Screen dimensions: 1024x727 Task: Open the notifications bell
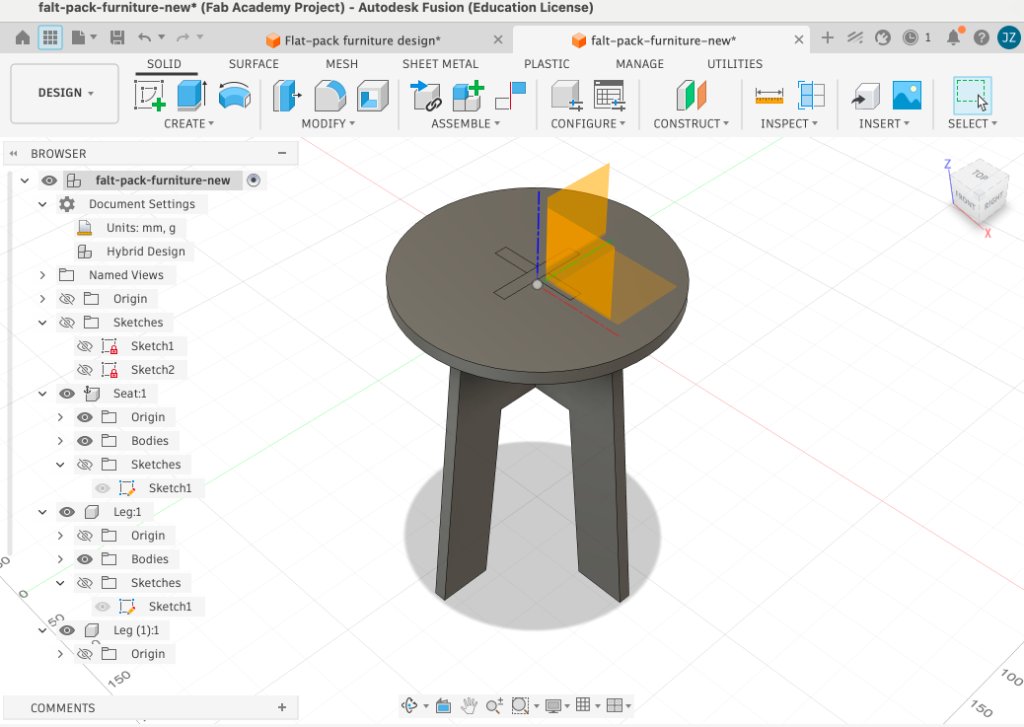click(953, 38)
